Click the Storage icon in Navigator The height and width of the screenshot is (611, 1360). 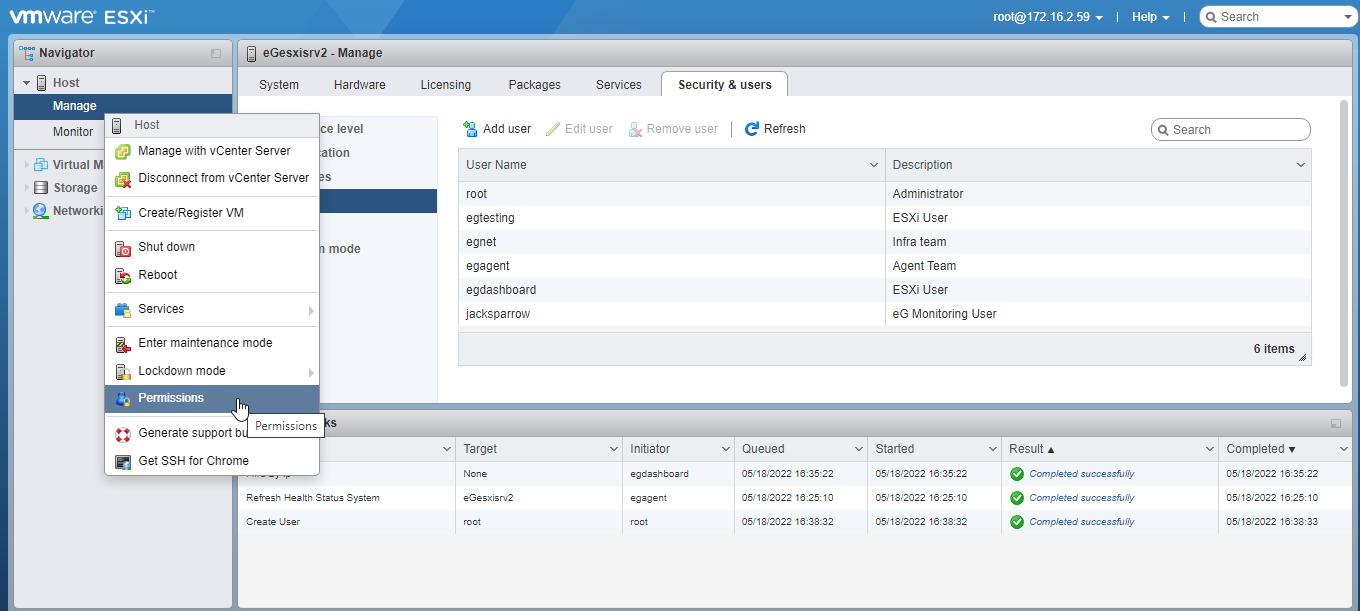click(41, 188)
